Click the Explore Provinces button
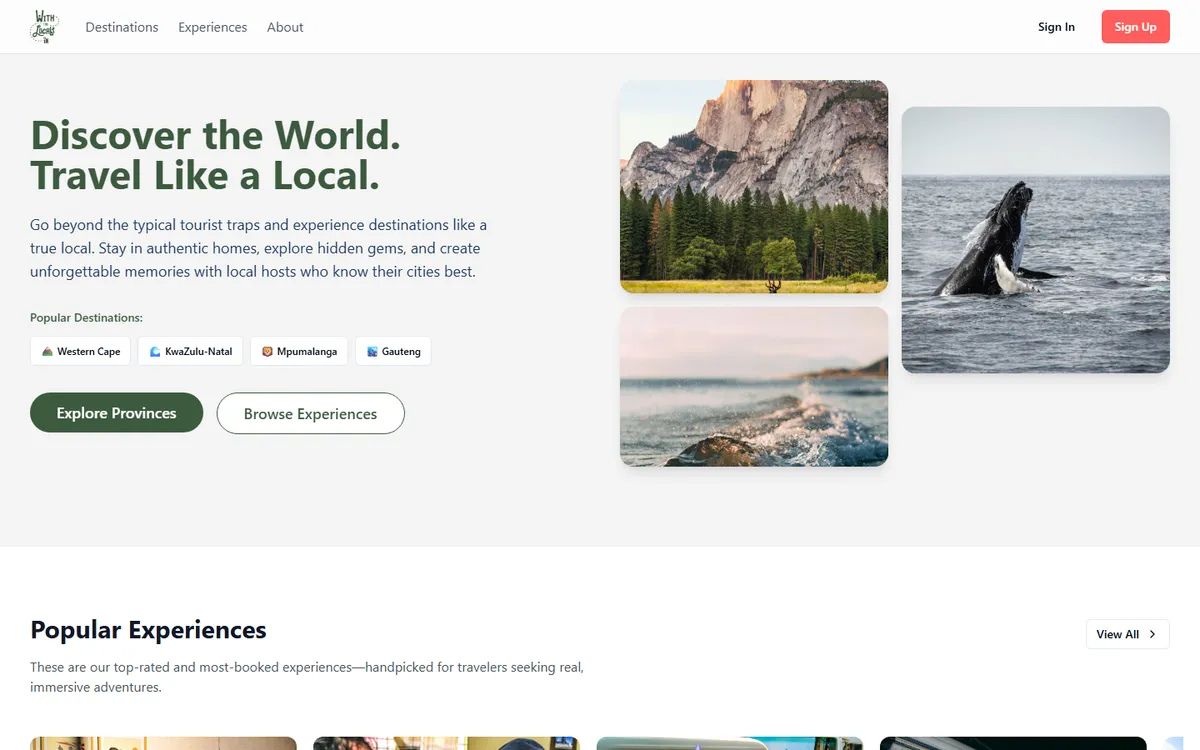The height and width of the screenshot is (750, 1200). pos(116,413)
